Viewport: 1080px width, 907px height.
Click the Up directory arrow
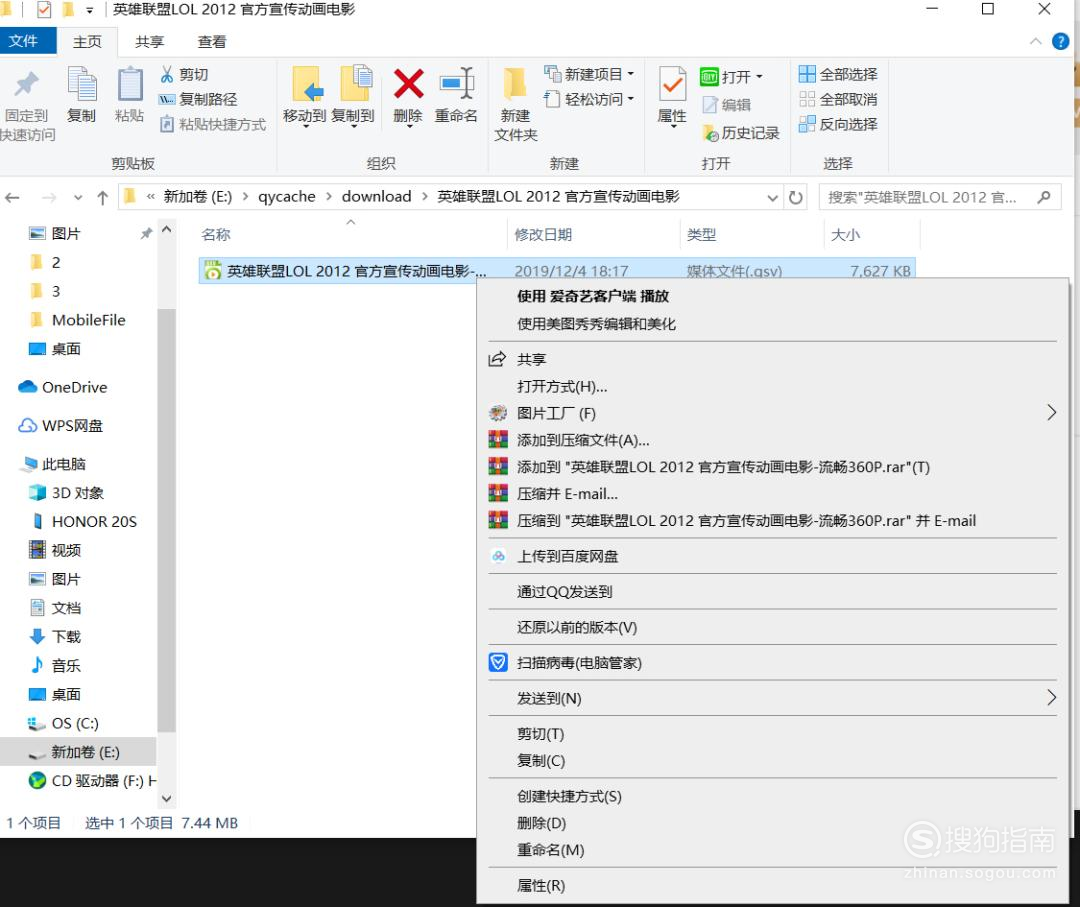coord(102,197)
